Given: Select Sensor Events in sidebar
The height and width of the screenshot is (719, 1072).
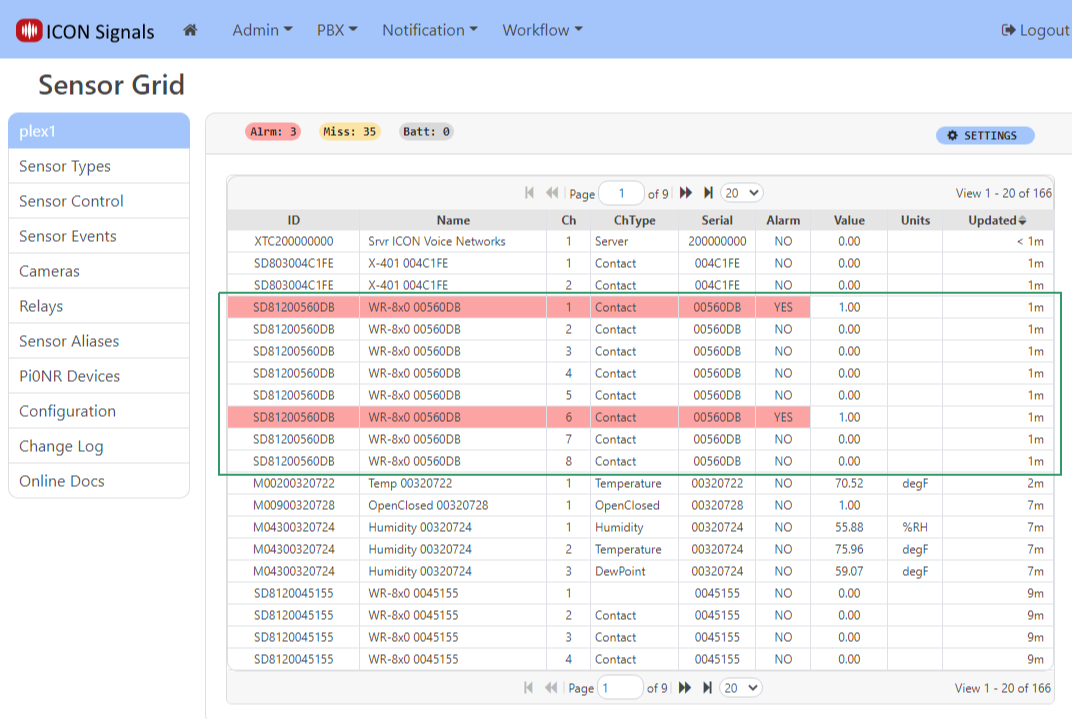Looking at the screenshot, I should (x=68, y=236).
